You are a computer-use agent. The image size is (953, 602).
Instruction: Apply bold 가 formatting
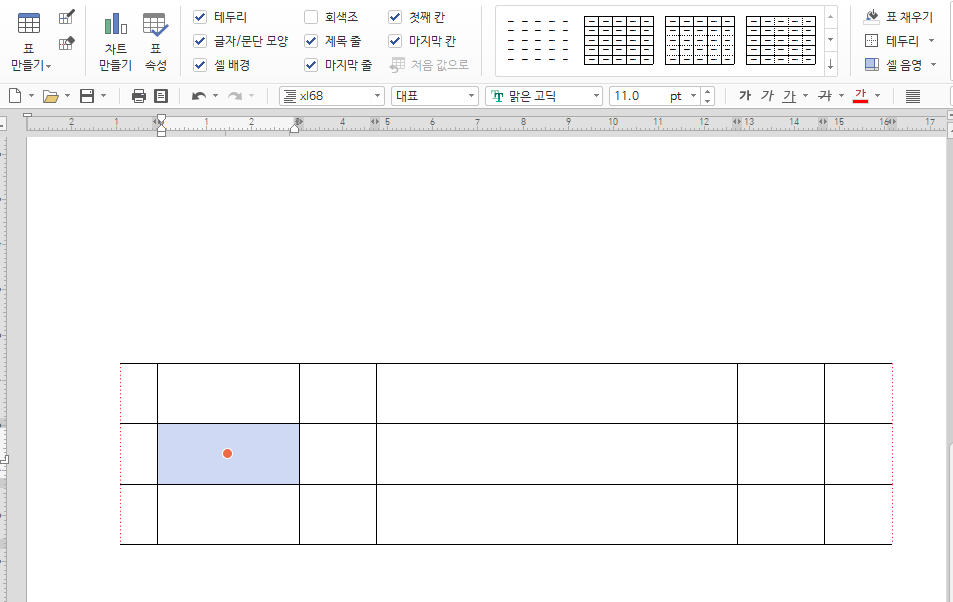[745, 95]
